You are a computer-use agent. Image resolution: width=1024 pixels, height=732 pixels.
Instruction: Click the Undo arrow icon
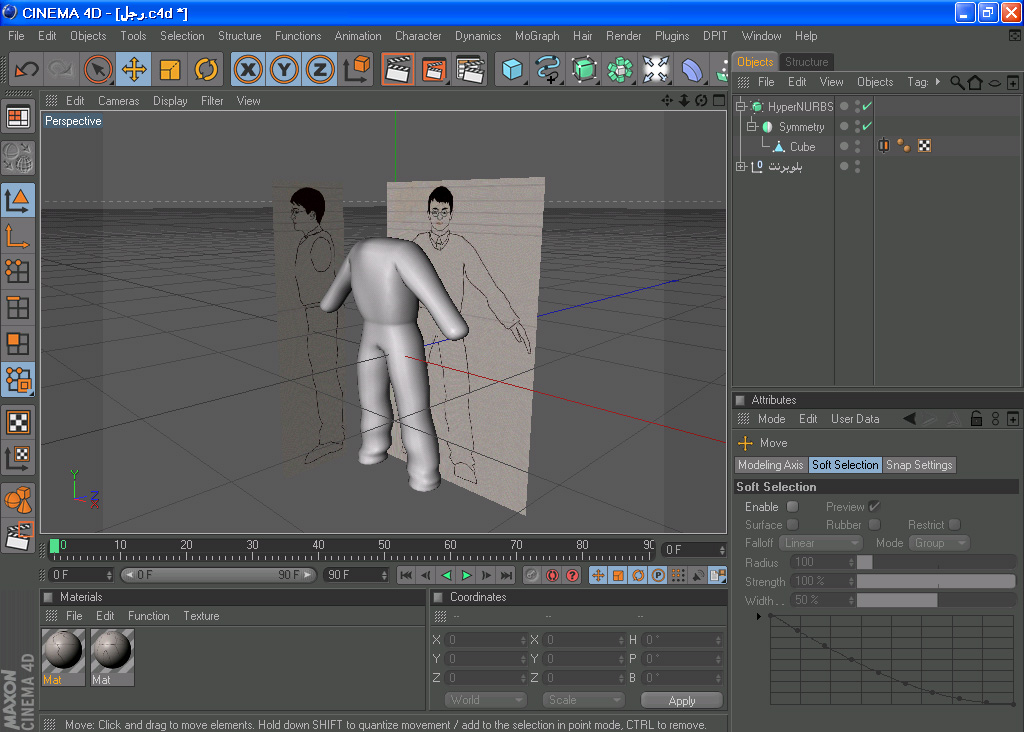point(27,69)
